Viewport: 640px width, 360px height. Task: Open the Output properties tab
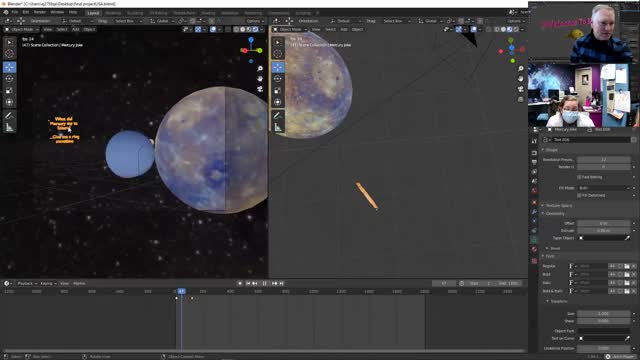pos(534,162)
